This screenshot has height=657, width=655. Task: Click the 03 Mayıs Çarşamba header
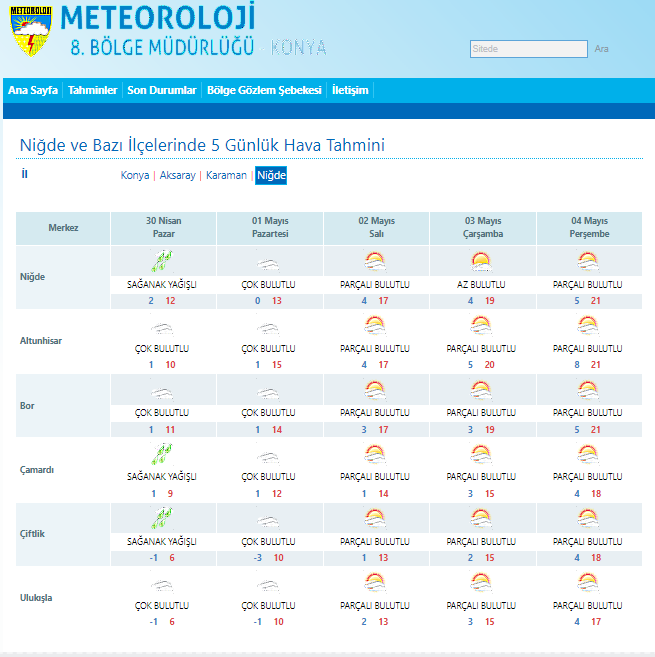coord(483,228)
